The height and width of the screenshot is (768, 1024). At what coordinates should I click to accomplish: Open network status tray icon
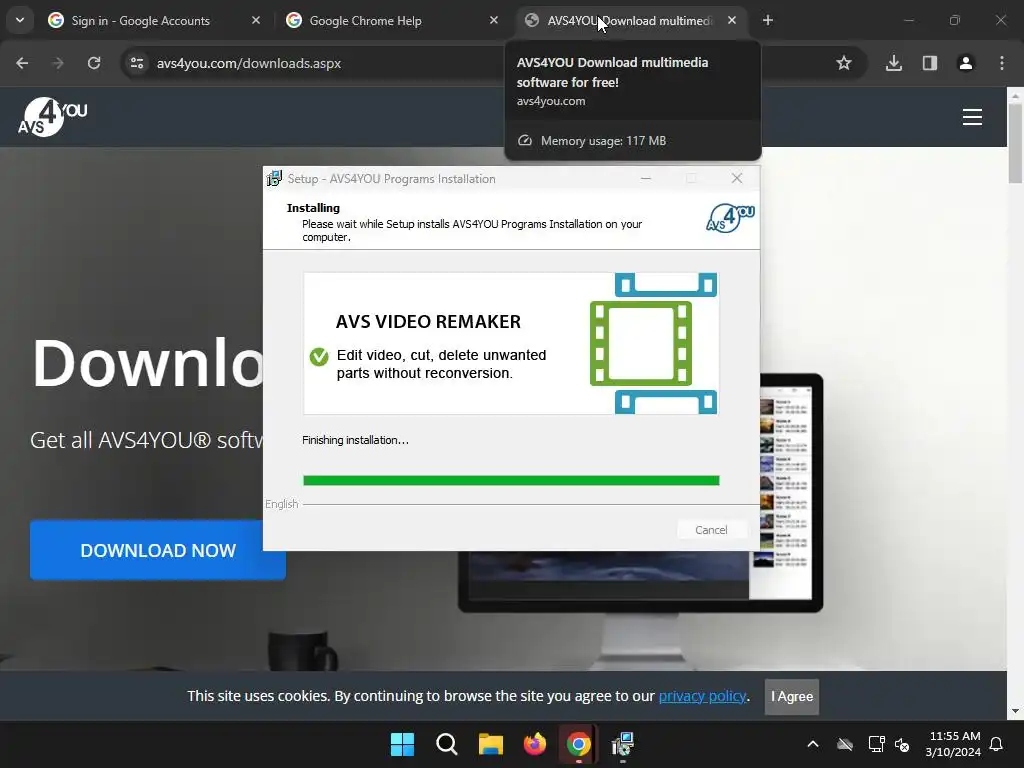click(x=876, y=744)
